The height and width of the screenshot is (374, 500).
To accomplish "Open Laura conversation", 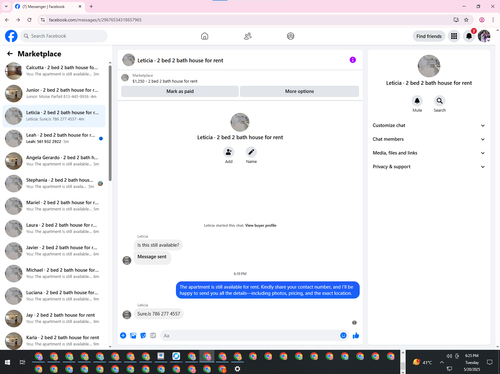I will (54, 228).
